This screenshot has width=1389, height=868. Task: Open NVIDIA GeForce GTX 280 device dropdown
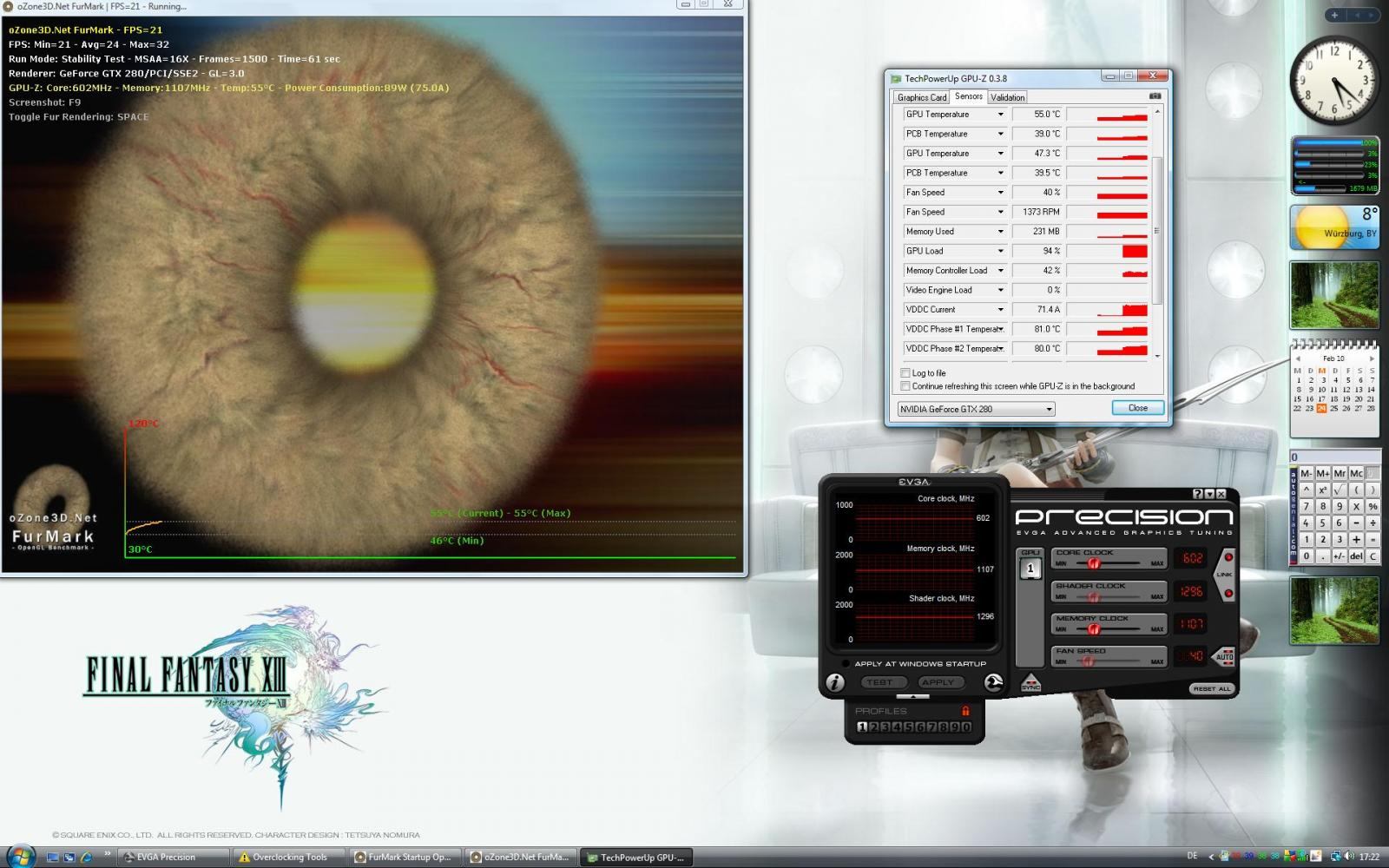coord(977,409)
